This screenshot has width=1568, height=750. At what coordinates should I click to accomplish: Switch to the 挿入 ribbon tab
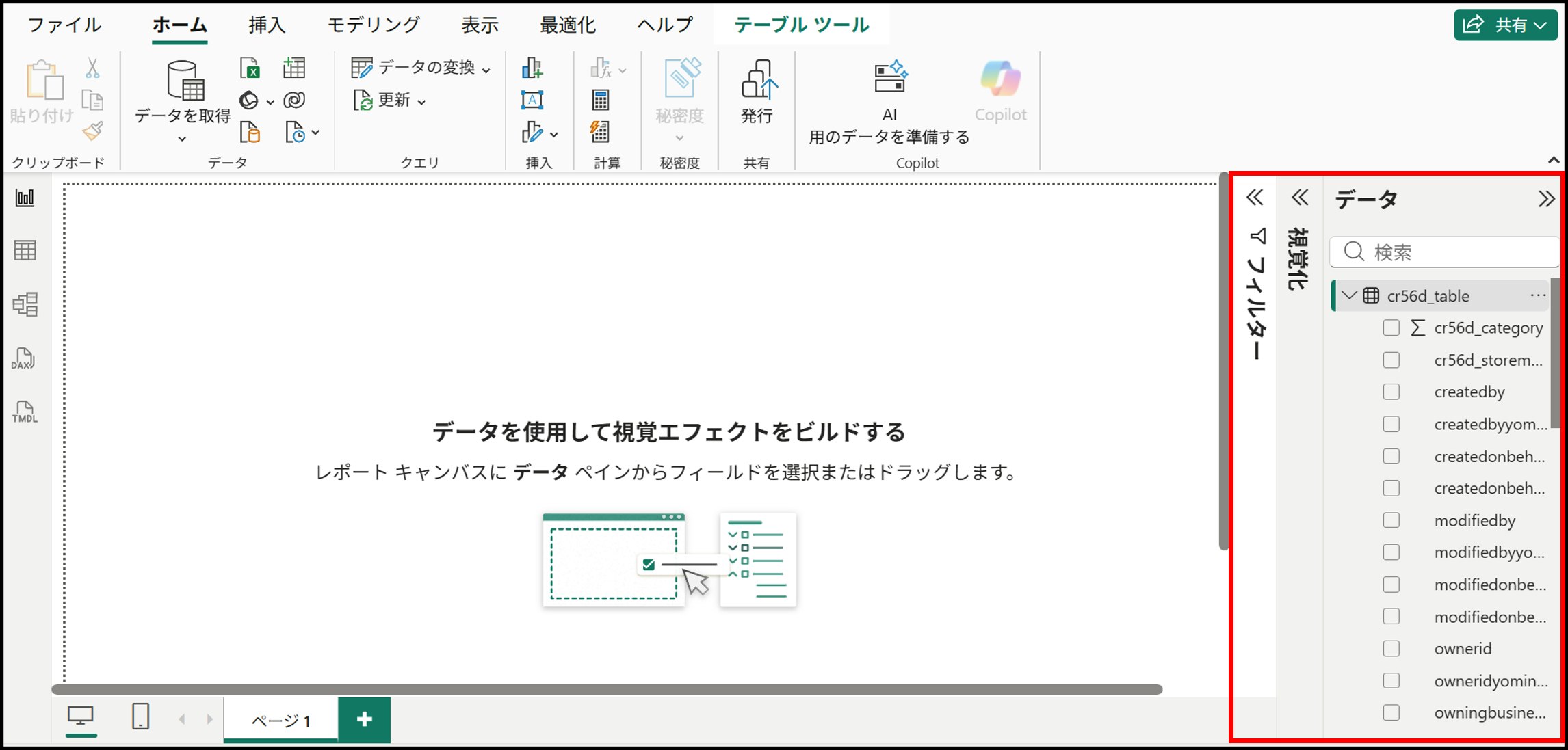point(265,24)
